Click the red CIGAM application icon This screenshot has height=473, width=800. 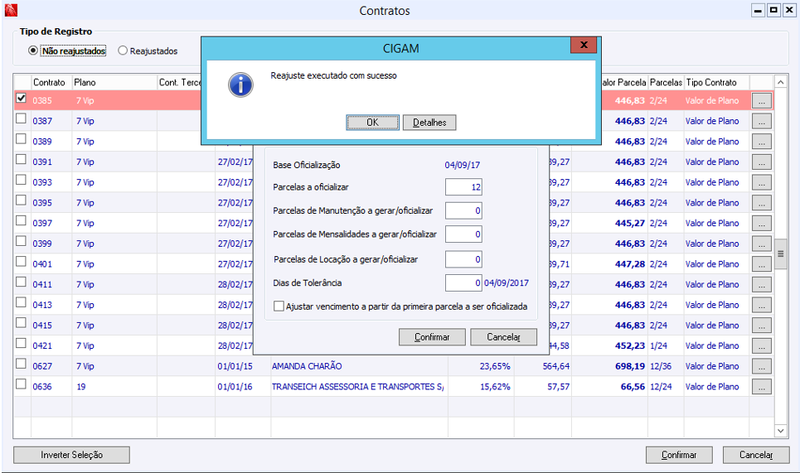10,10
